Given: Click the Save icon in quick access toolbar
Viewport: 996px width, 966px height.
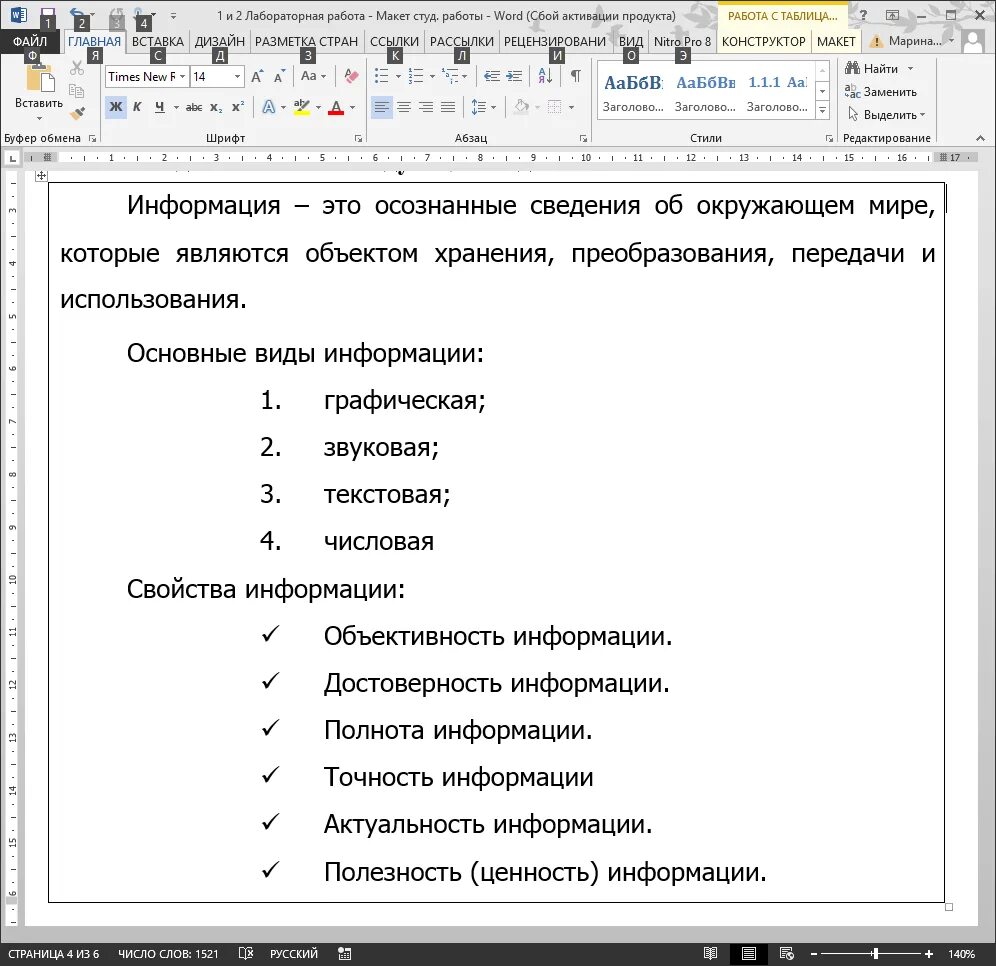Looking at the screenshot, I should [48, 14].
